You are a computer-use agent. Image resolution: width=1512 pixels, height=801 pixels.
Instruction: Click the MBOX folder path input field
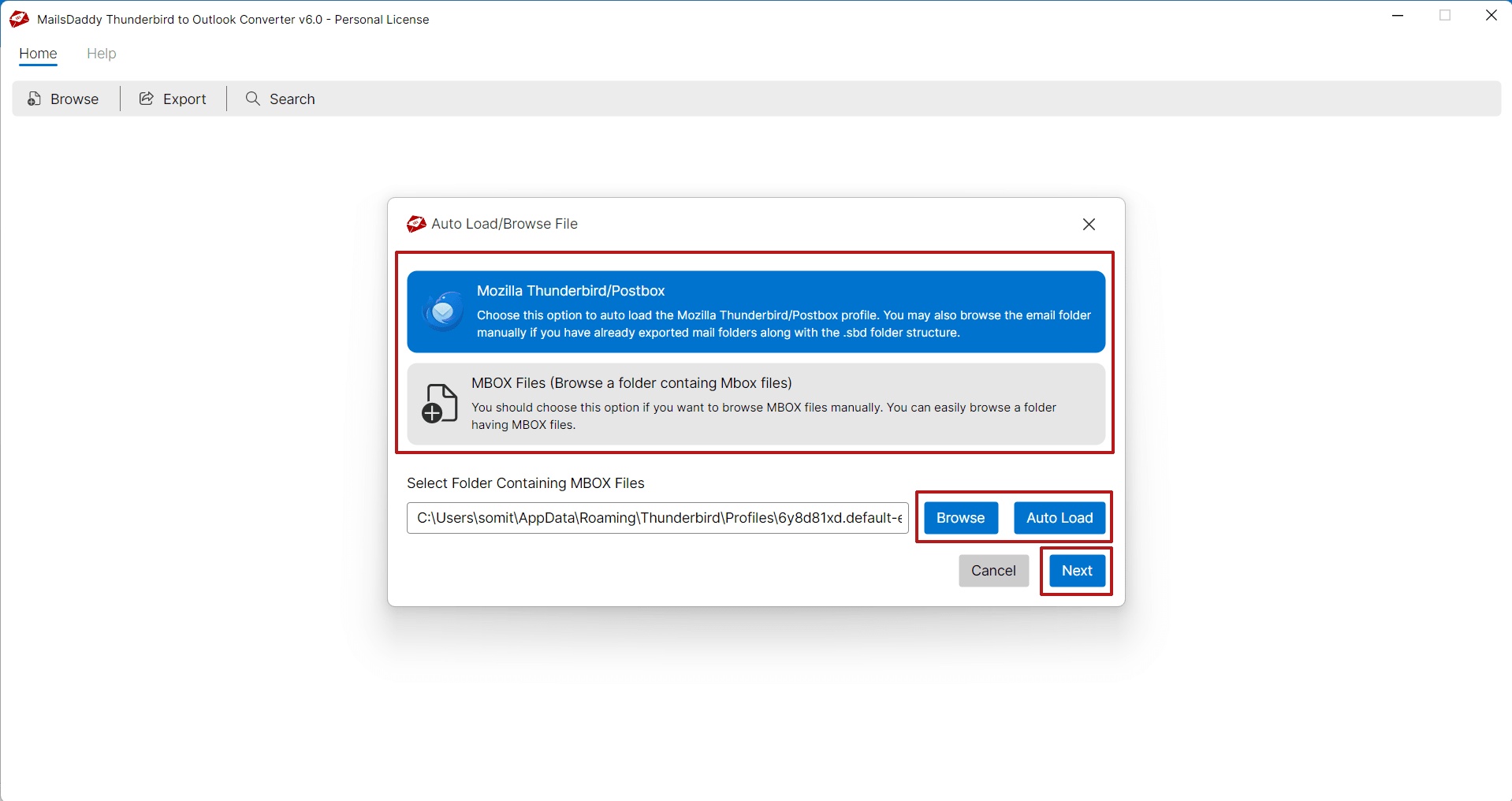tap(657, 518)
